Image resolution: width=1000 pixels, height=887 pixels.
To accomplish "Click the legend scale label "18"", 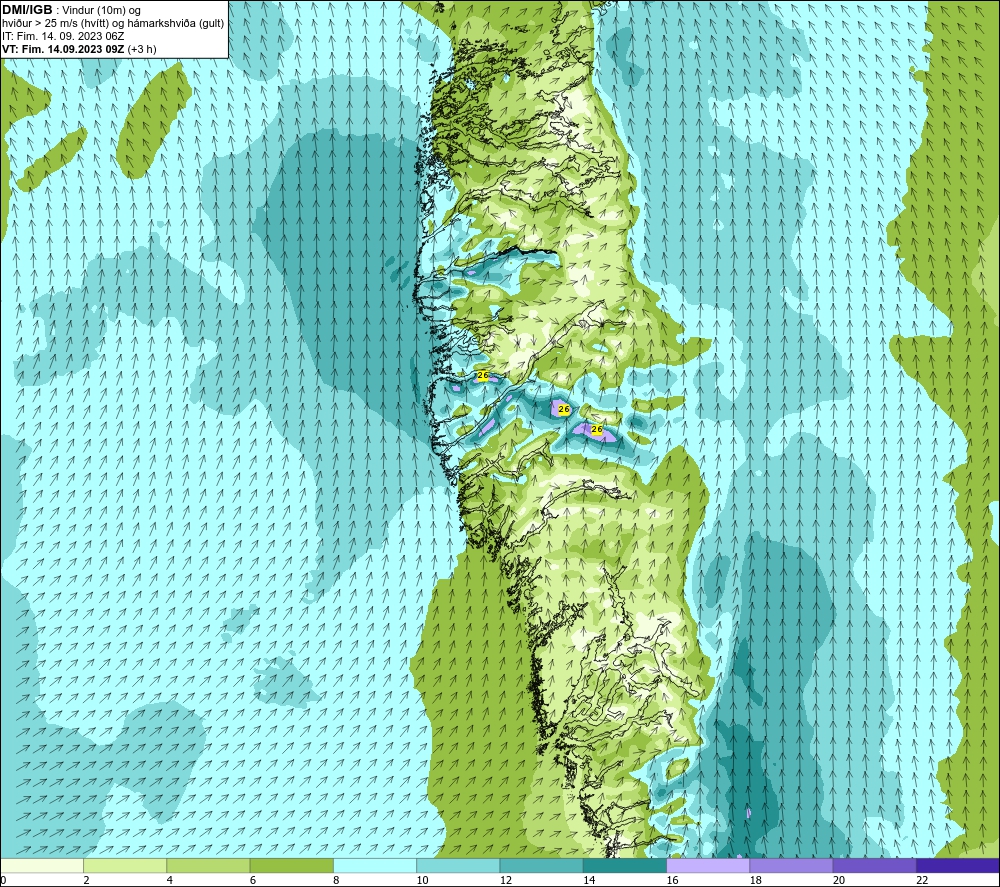I will click(x=755, y=881).
